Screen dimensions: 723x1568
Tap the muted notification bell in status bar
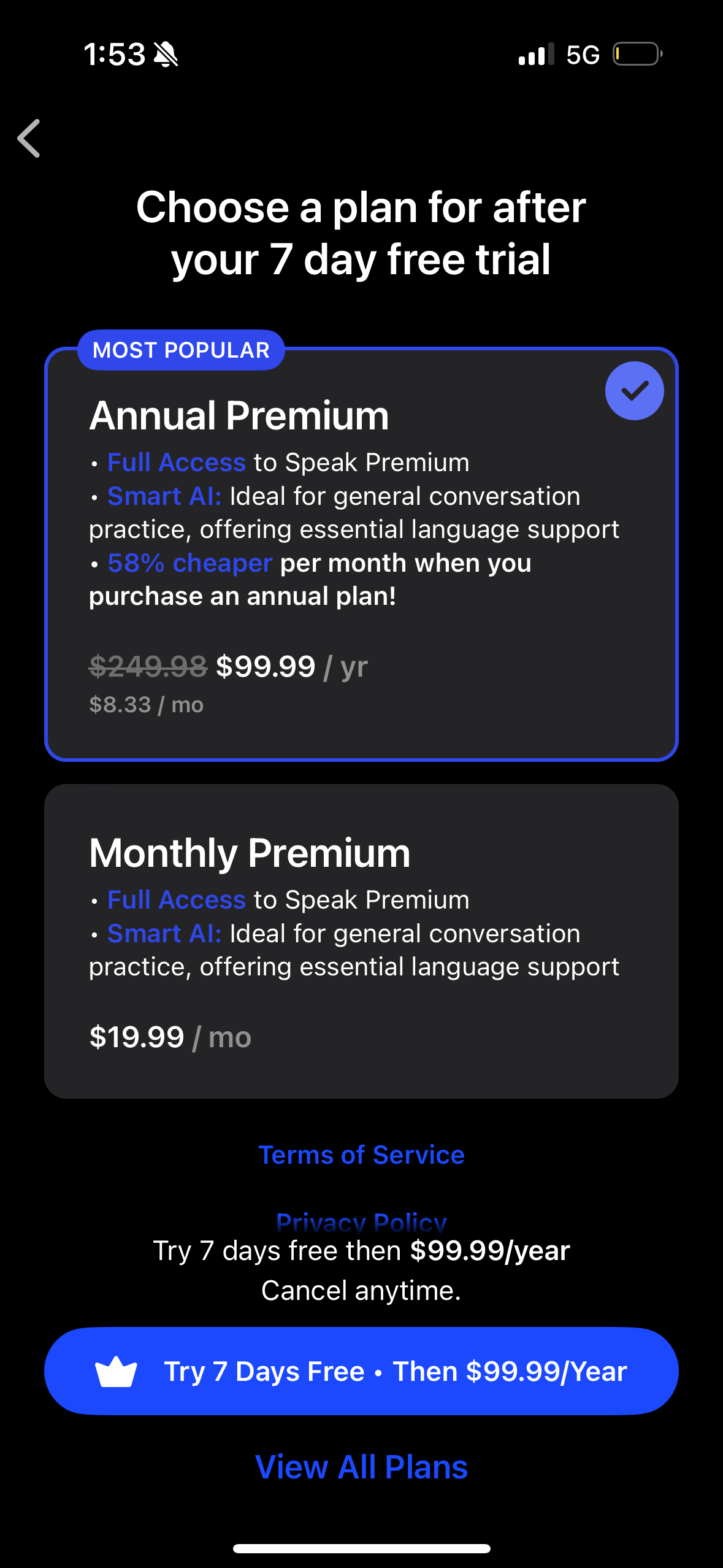pyautogui.click(x=164, y=54)
